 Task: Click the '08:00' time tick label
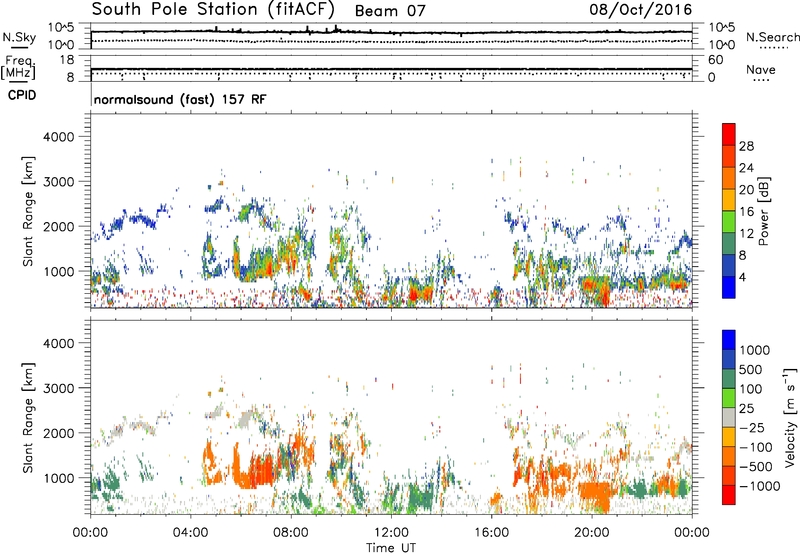click(291, 533)
